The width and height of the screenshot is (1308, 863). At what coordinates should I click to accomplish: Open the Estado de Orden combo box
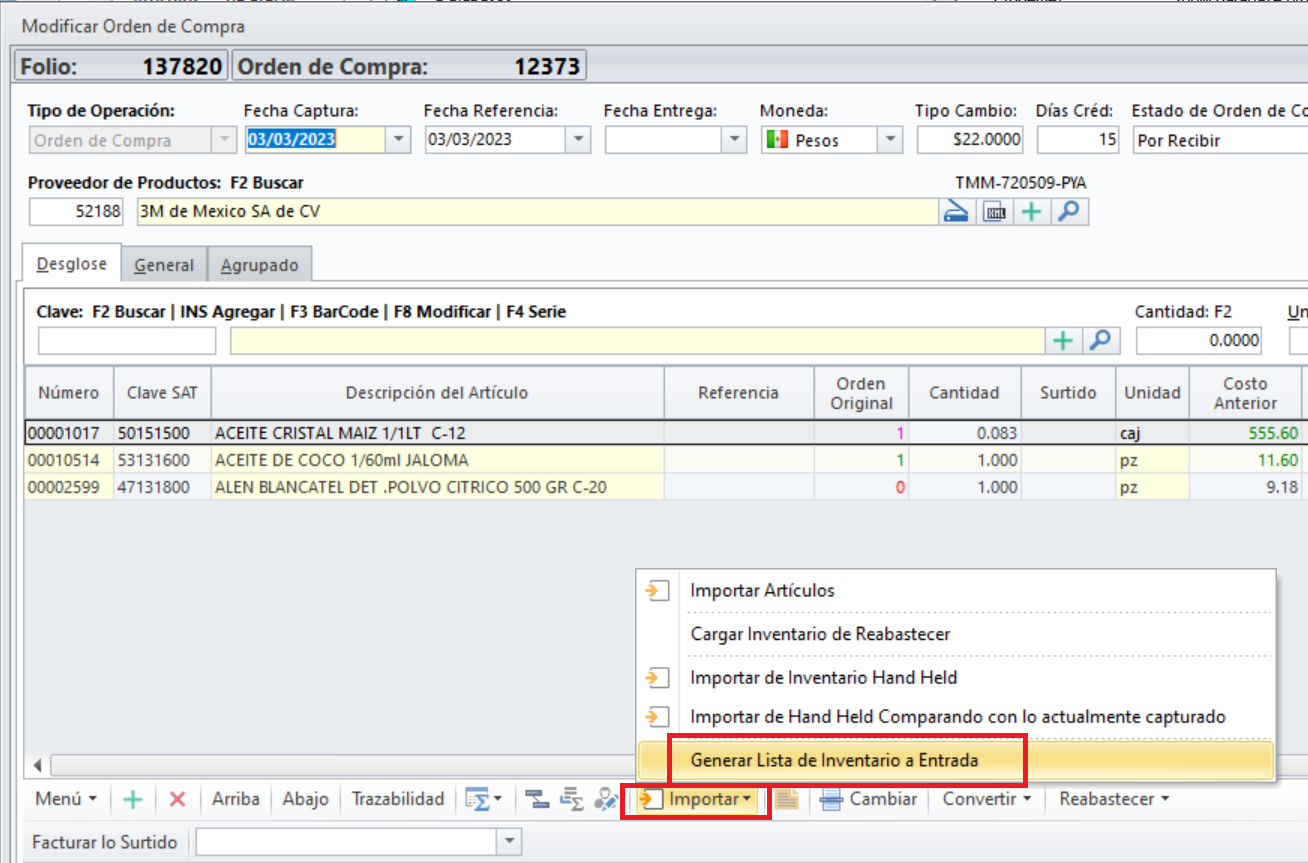coord(1220,140)
